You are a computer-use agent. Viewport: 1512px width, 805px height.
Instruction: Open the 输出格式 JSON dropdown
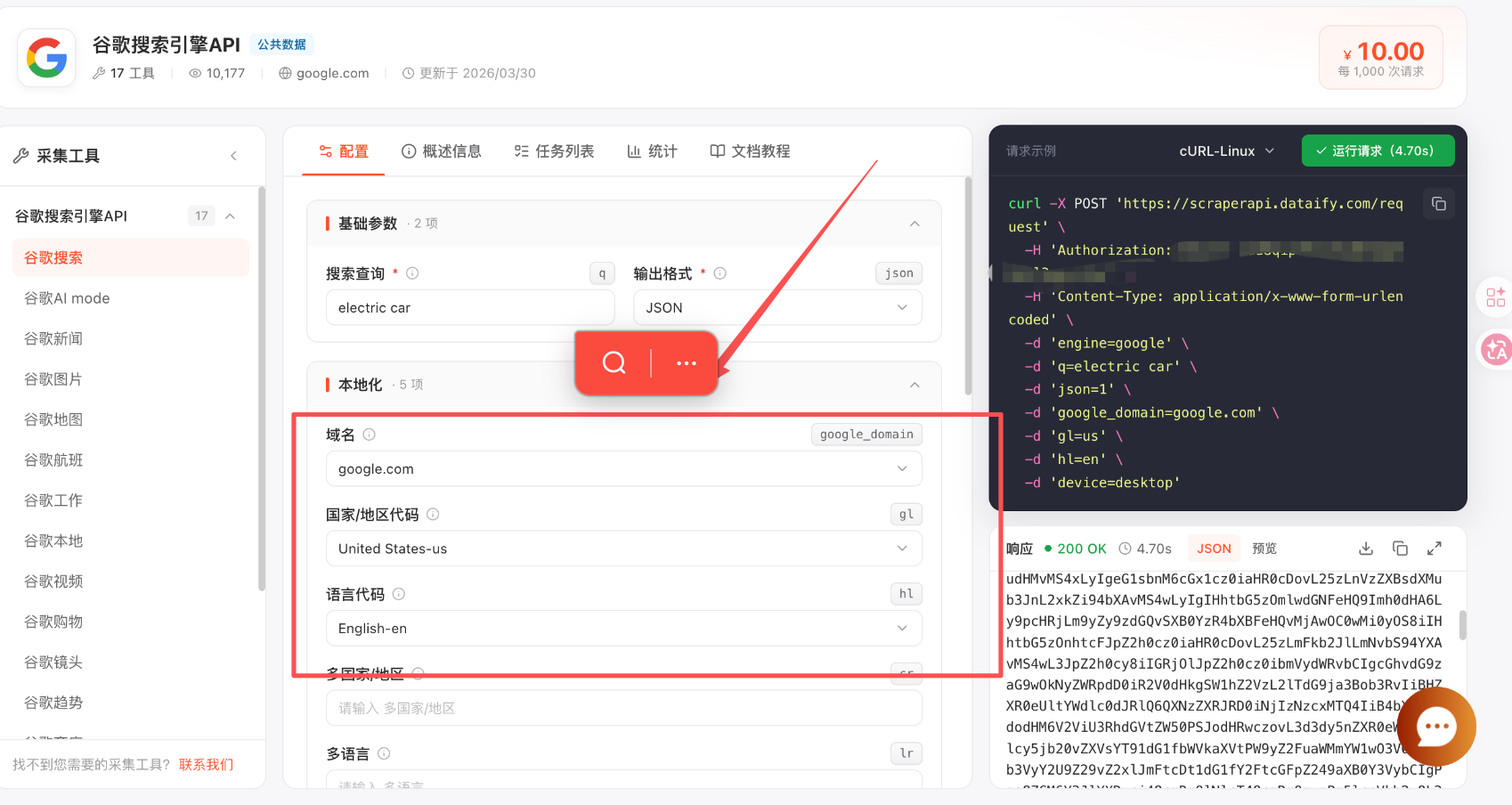pos(777,308)
